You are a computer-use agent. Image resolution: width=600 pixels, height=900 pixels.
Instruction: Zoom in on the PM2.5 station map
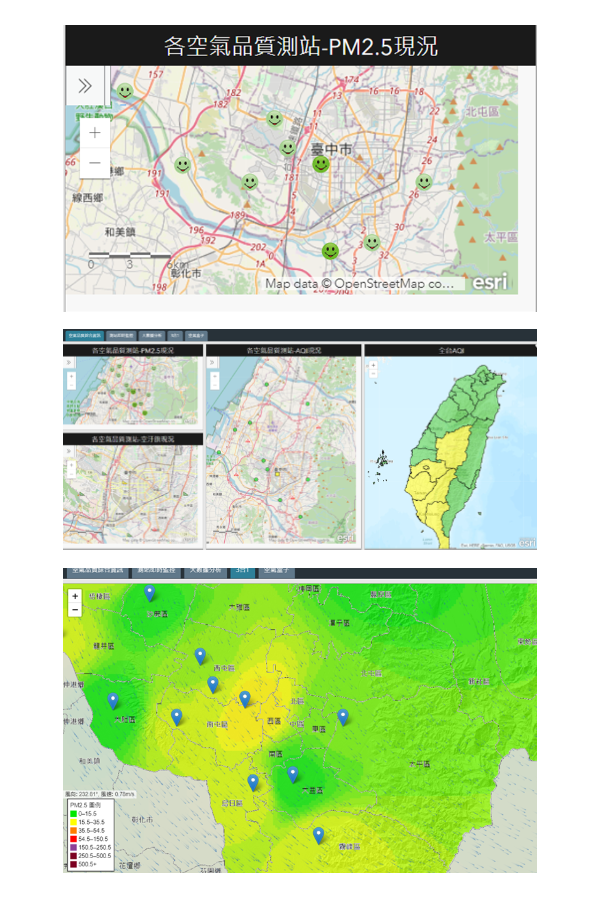click(94, 132)
